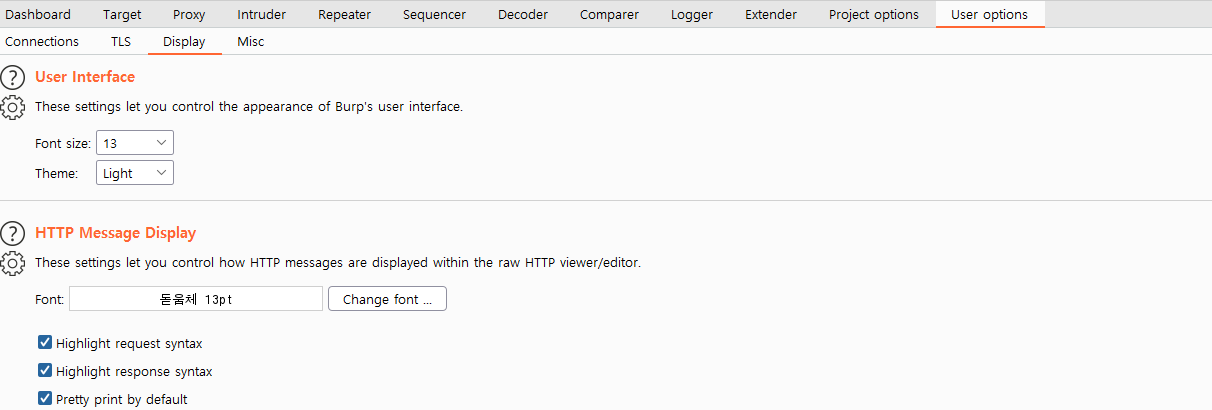Open help icon for User Interface section
The image size is (1212, 410).
12,77
